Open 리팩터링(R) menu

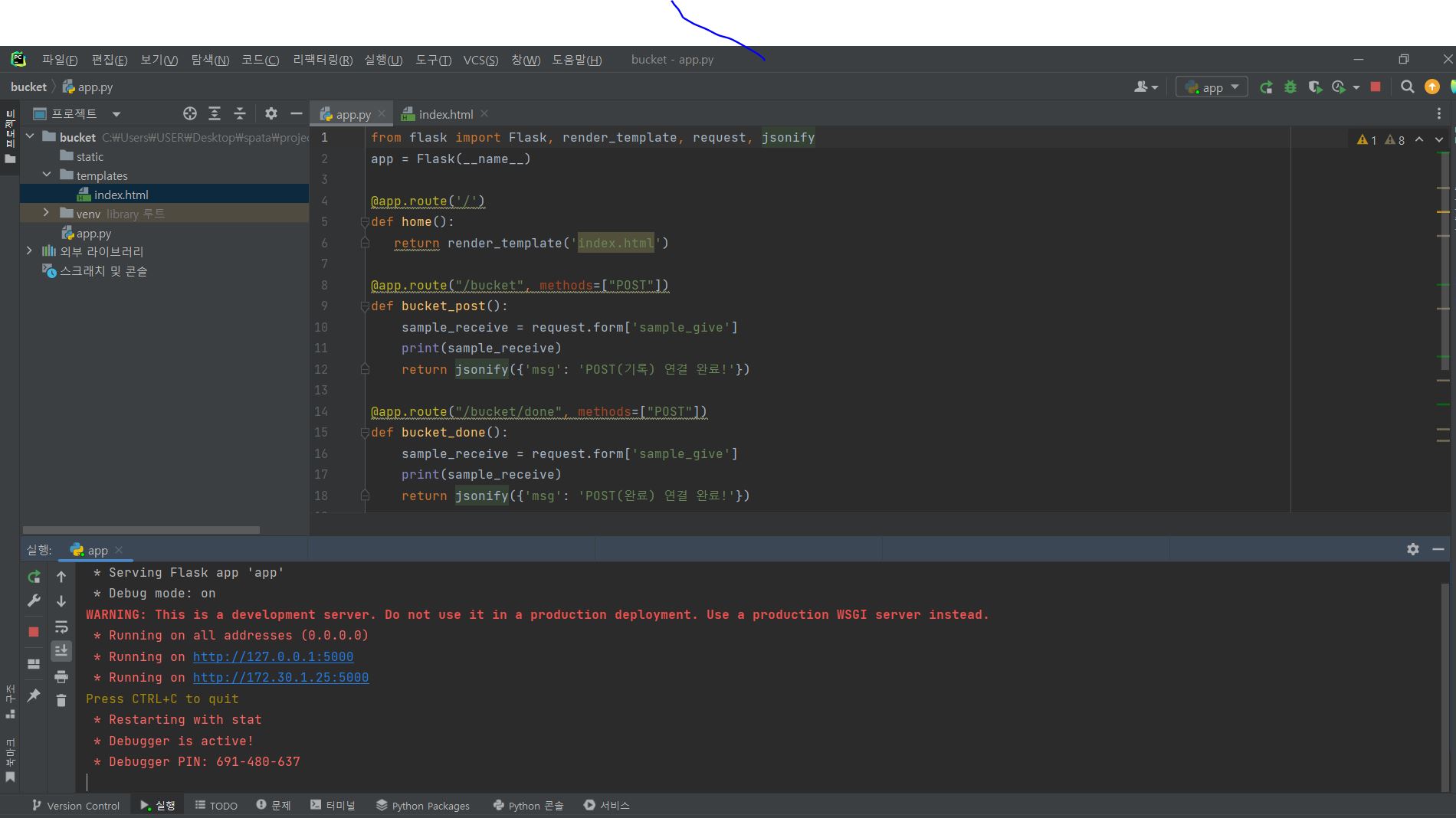(x=323, y=60)
